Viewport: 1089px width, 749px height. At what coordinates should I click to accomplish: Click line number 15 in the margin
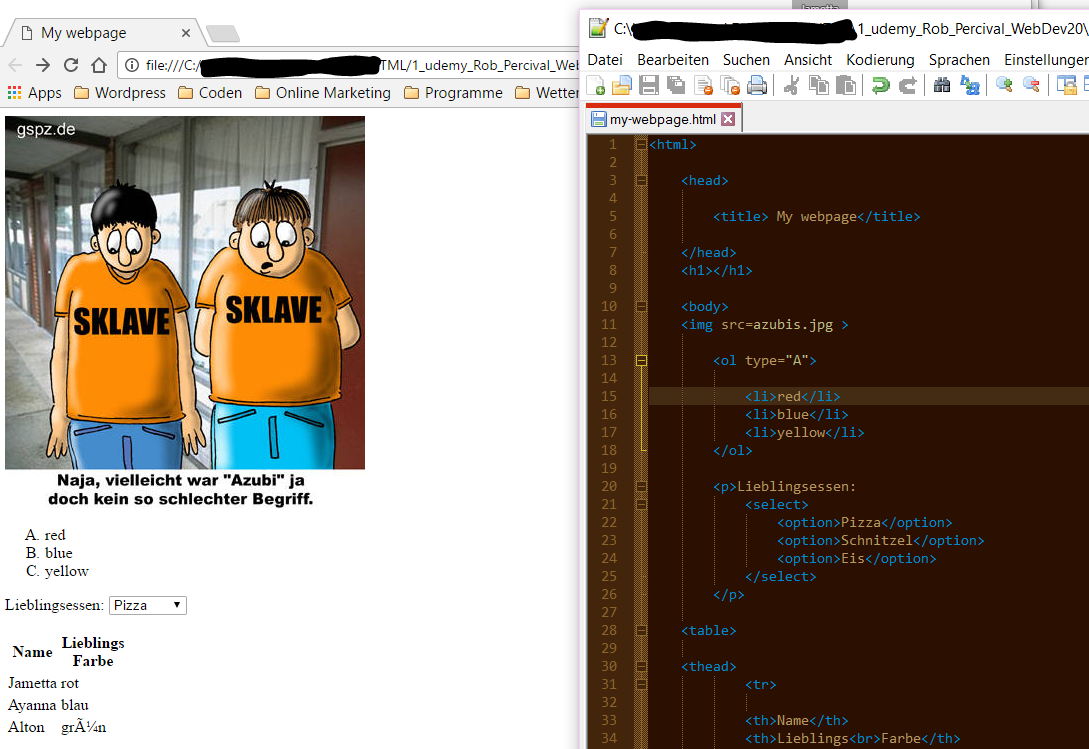click(x=609, y=396)
